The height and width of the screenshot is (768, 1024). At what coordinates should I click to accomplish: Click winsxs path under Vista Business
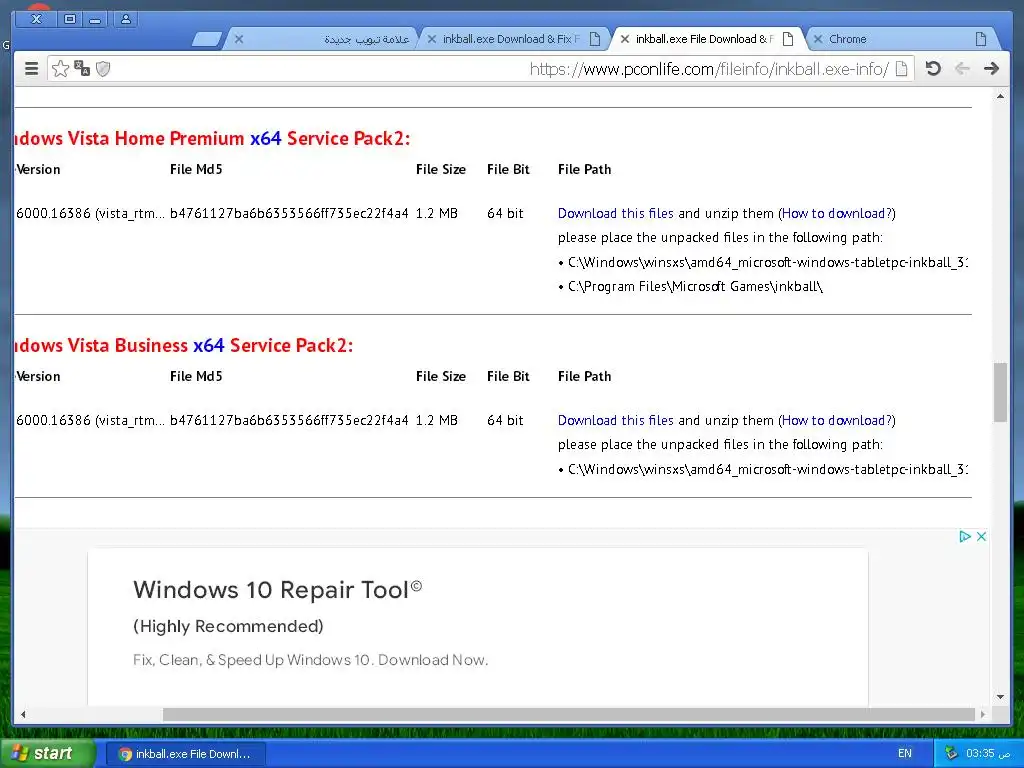[767, 470]
